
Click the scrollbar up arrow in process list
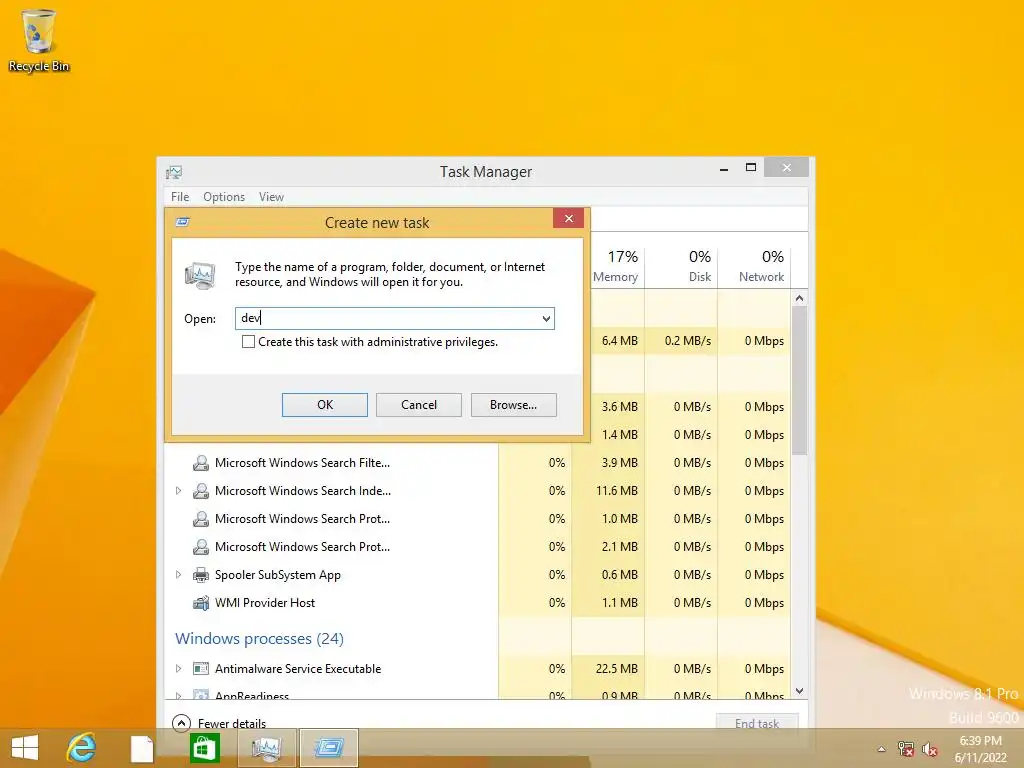pyautogui.click(x=799, y=298)
